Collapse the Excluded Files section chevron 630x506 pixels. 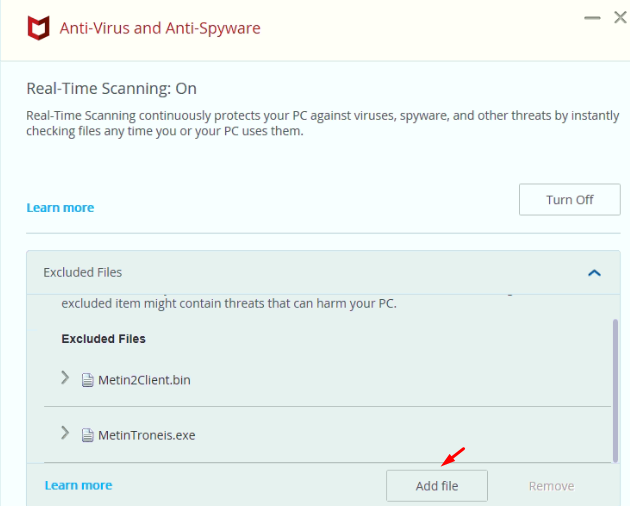(x=594, y=272)
